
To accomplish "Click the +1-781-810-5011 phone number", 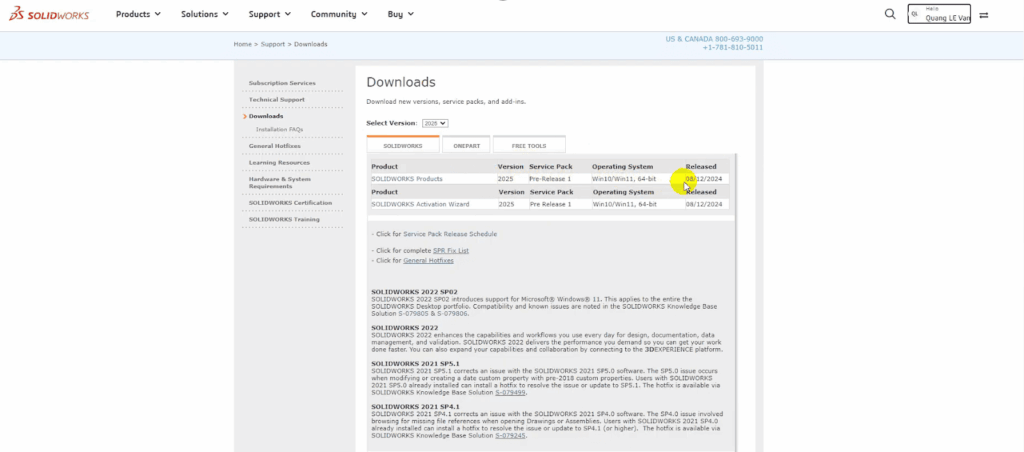I will click(x=733, y=48).
